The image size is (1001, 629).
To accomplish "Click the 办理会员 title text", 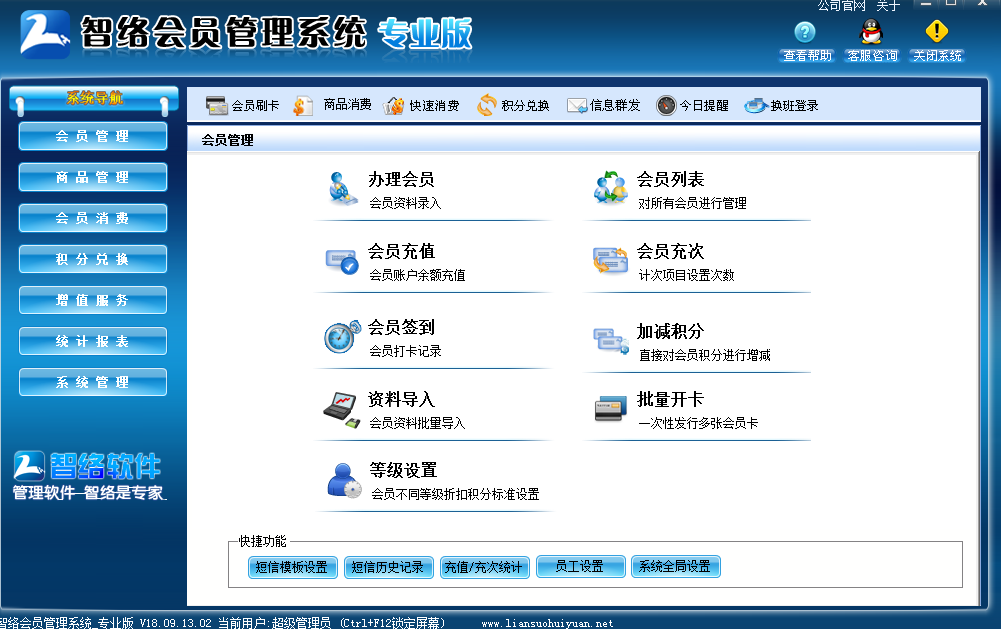I will [x=401, y=179].
